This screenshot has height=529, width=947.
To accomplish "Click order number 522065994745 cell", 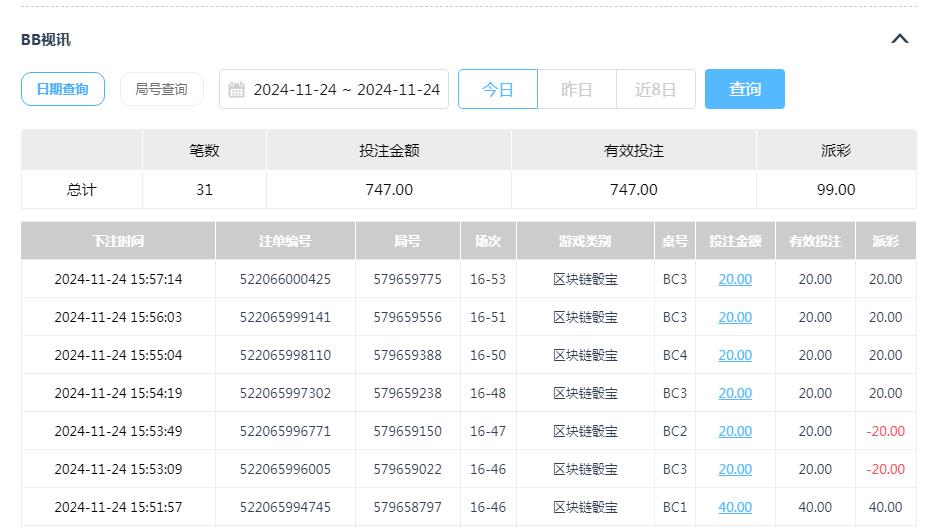I will 285,507.
